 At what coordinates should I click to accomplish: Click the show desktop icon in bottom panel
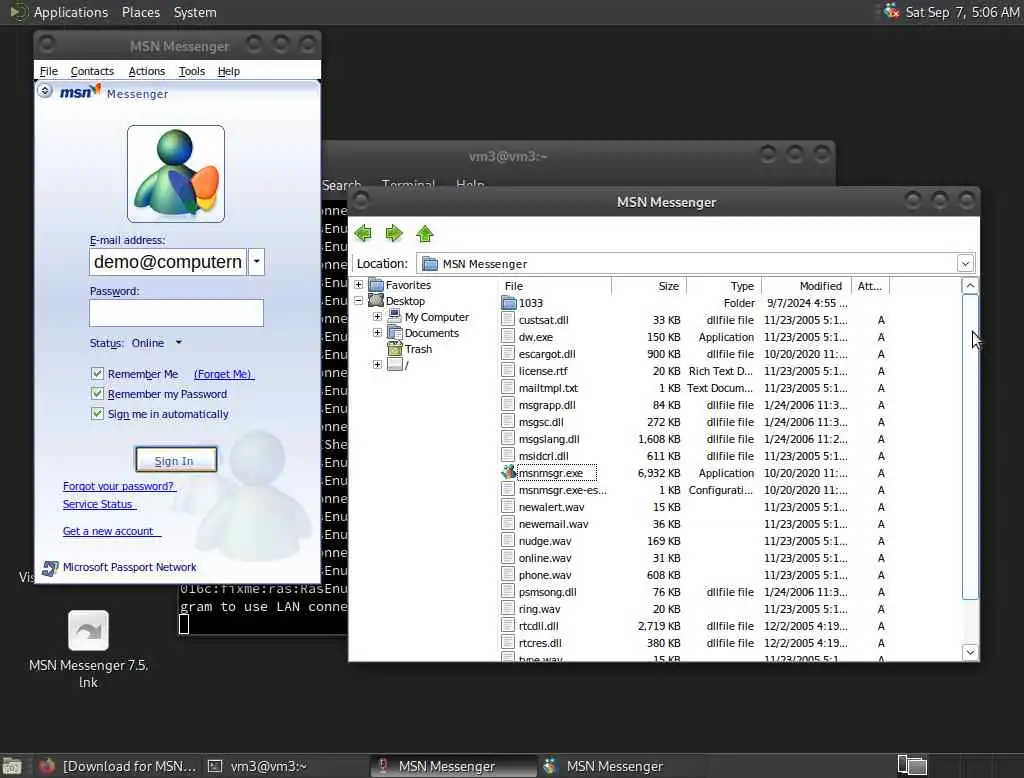[x=12, y=766]
